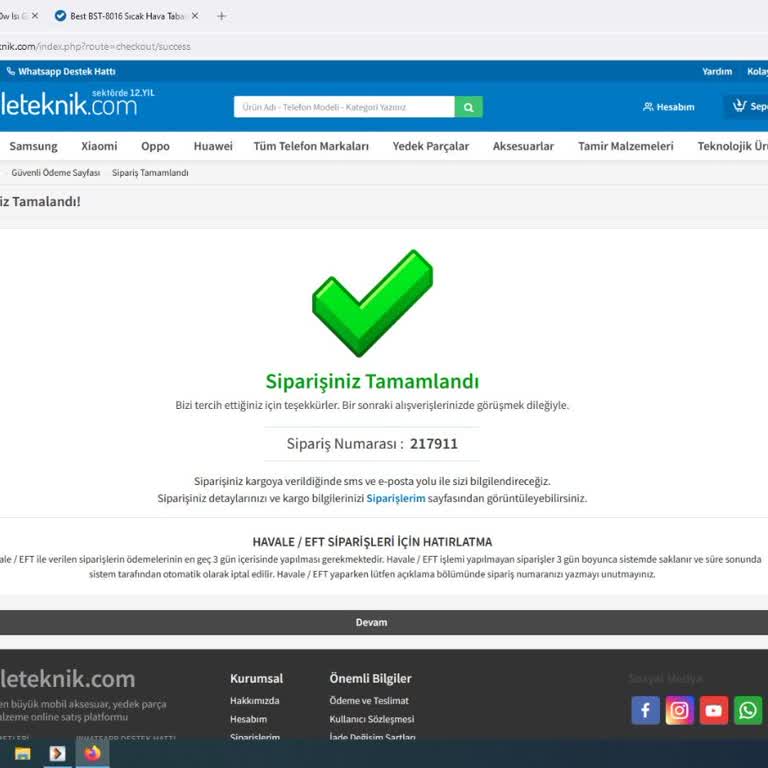Open the Ödeme ve Teslimat footer link
Screen dimensions: 768x768
(x=369, y=700)
